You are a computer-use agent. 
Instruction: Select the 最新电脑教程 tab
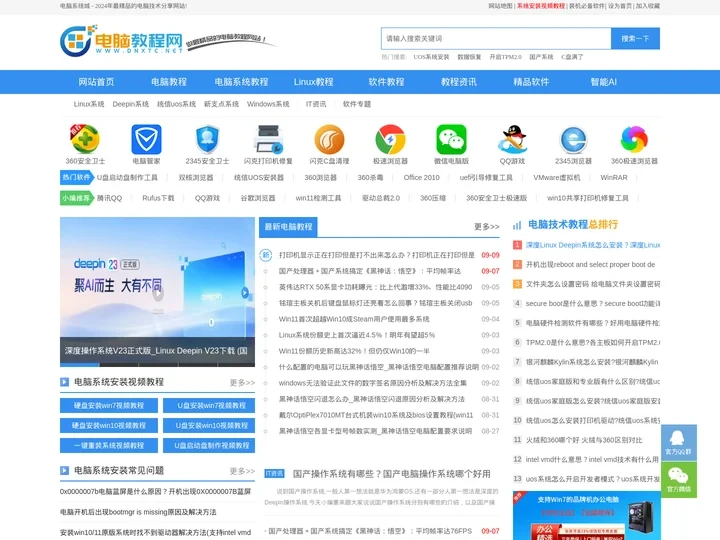tap(288, 227)
